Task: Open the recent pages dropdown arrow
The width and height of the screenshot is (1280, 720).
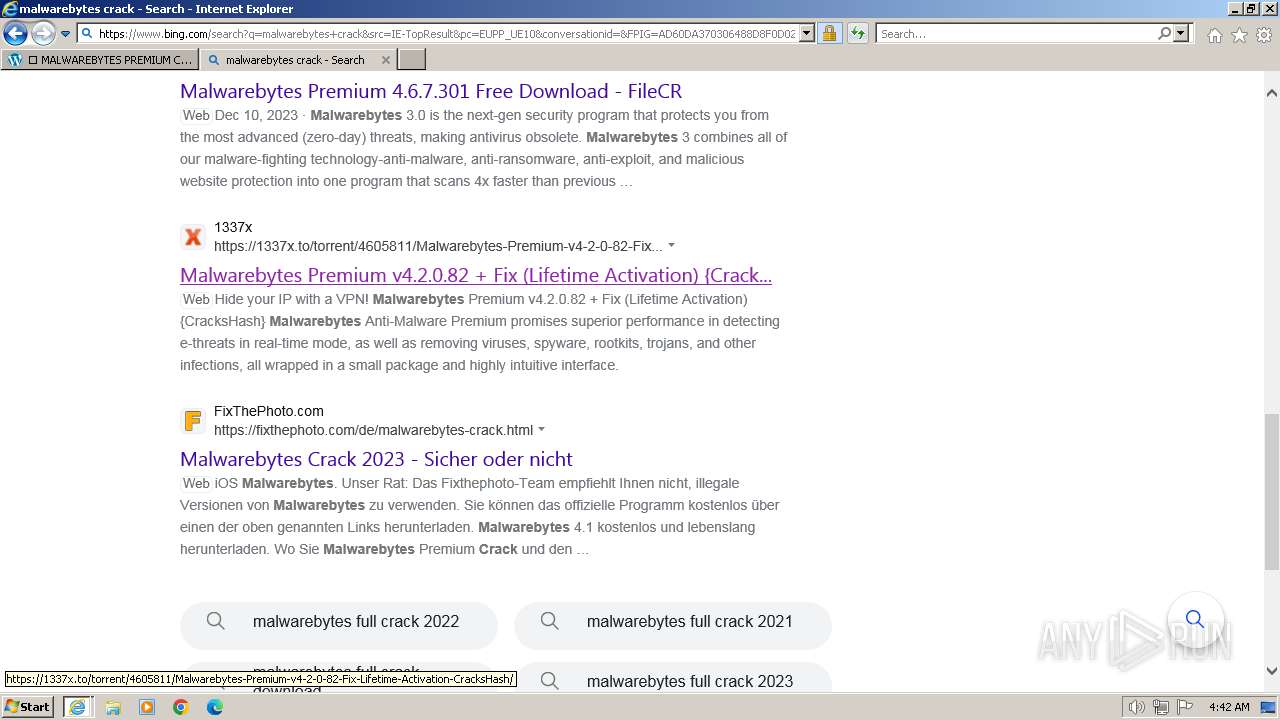Action: [x=65, y=34]
